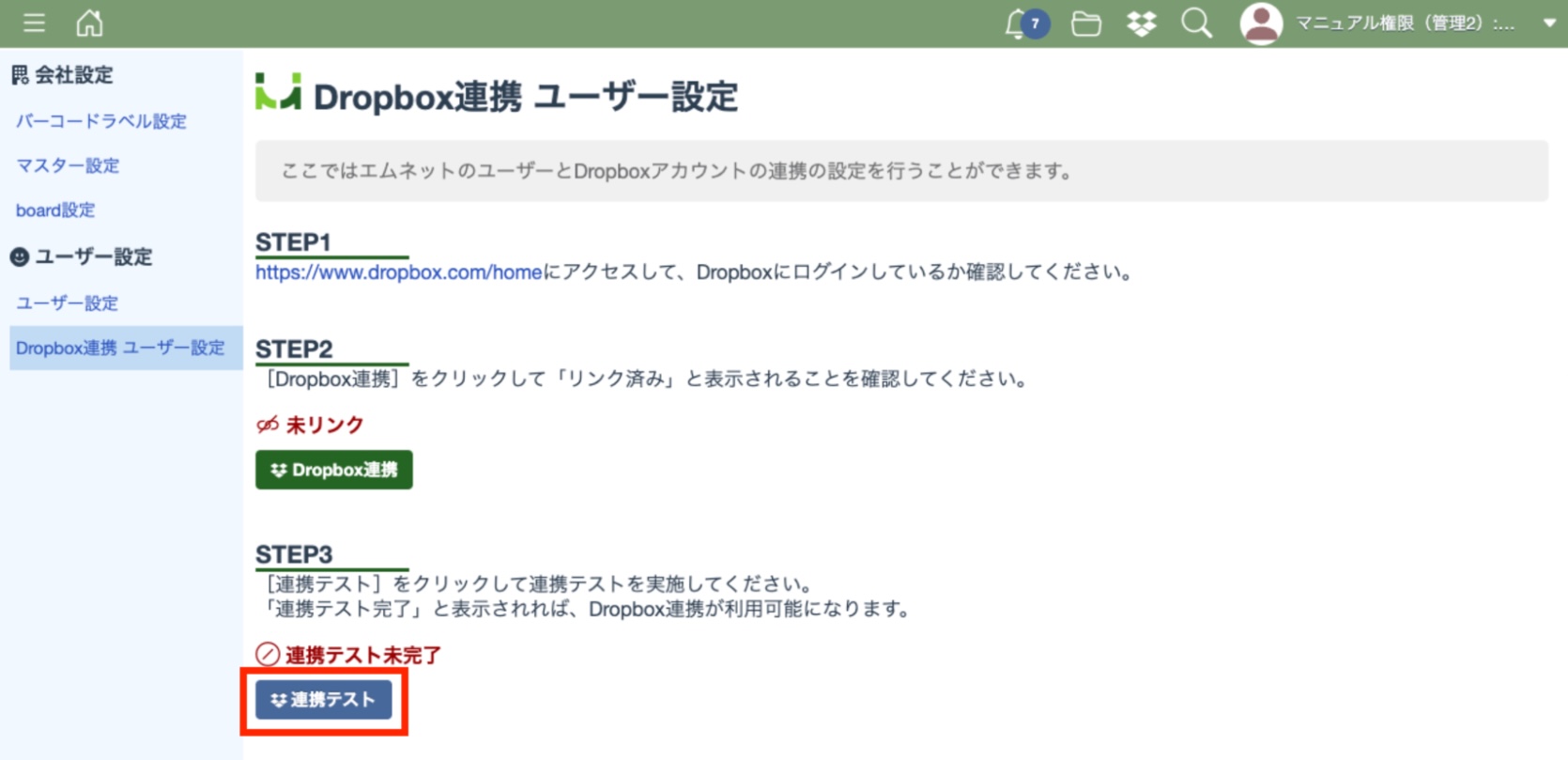Go to the home page icon
The height and width of the screenshot is (760, 1568).
(x=89, y=23)
